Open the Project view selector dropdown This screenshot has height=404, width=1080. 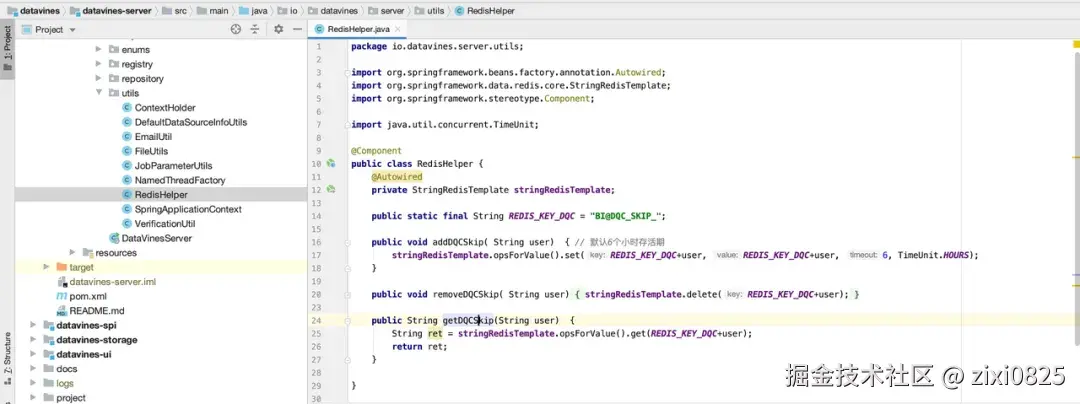(x=49, y=30)
